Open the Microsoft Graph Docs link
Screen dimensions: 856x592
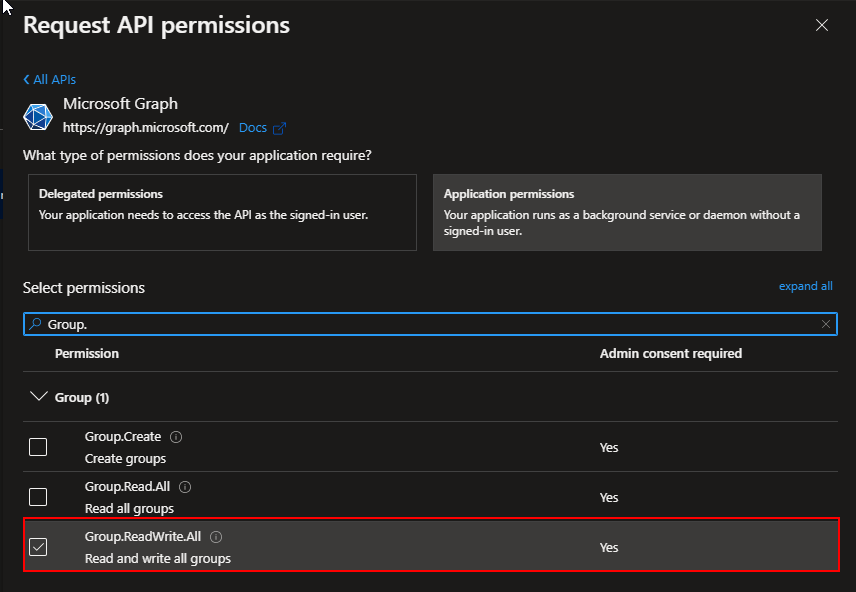253,128
